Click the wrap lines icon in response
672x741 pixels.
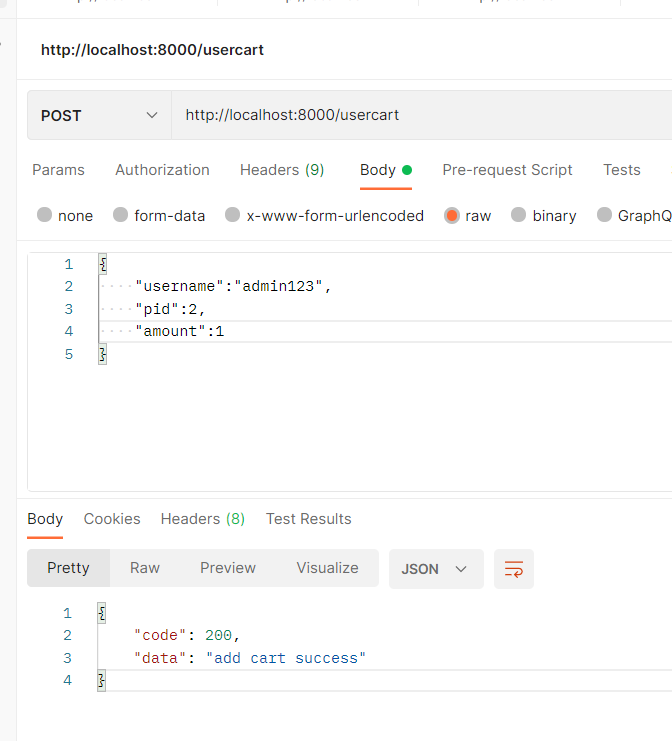pyautogui.click(x=514, y=568)
